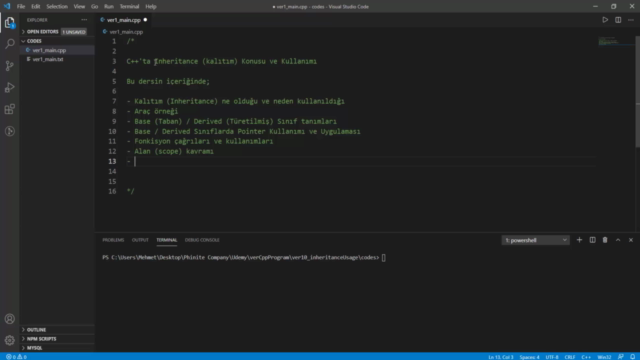Expand the Outline section
The height and width of the screenshot is (360, 640).
57,329
